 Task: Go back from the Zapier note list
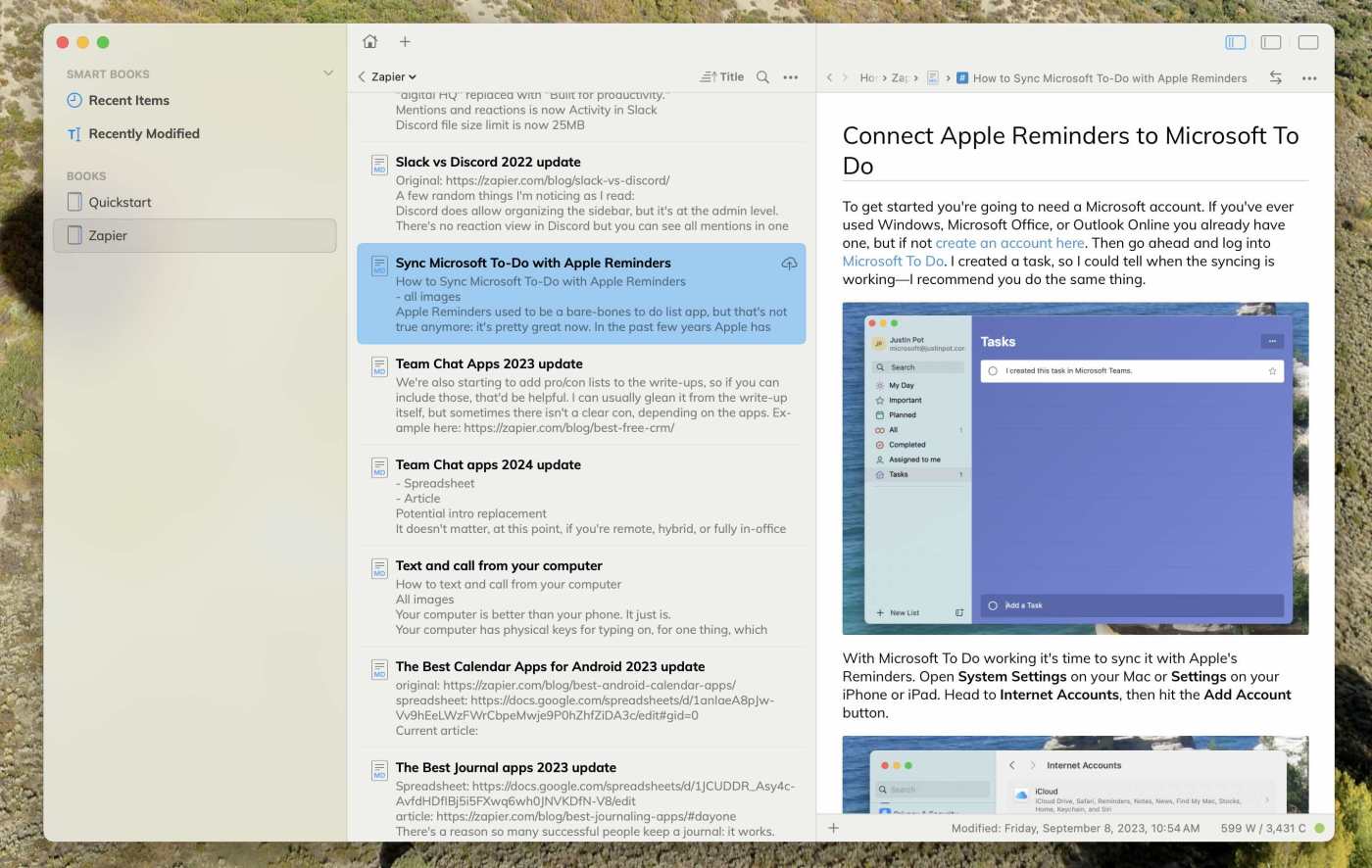(x=362, y=76)
